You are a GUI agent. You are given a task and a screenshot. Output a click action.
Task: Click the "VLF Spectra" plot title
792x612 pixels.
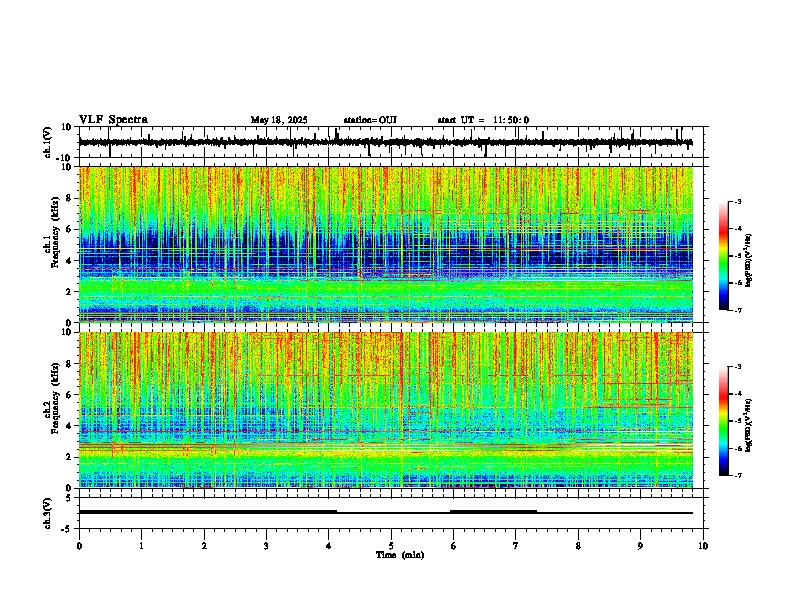(x=113, y=120)
